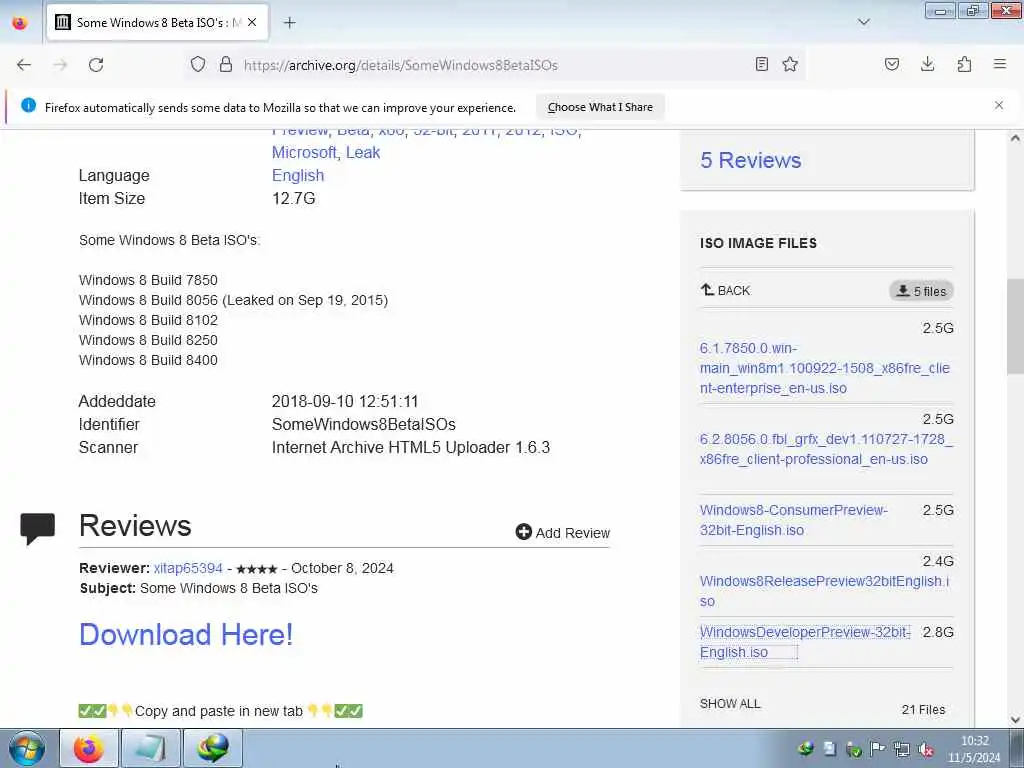Open the globe download manager taskbar app

click(x=212, y=748)
